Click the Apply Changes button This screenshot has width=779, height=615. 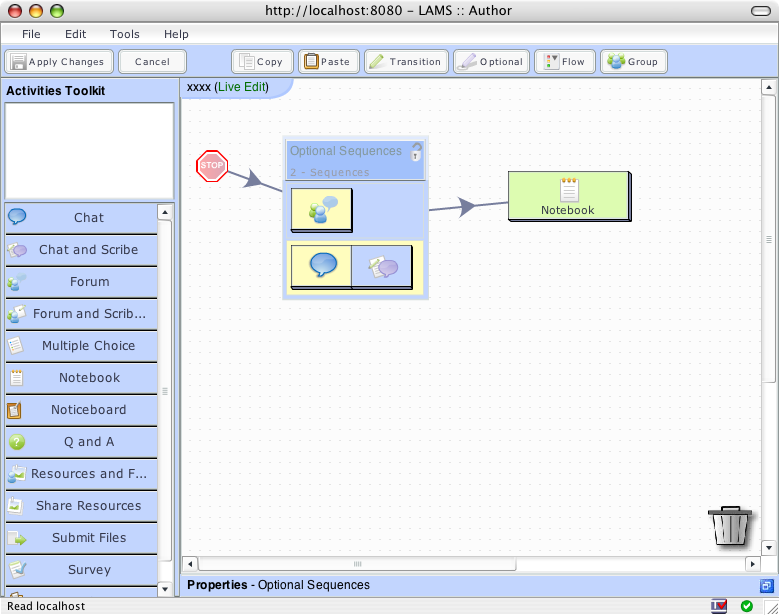[x=57, y=62]
